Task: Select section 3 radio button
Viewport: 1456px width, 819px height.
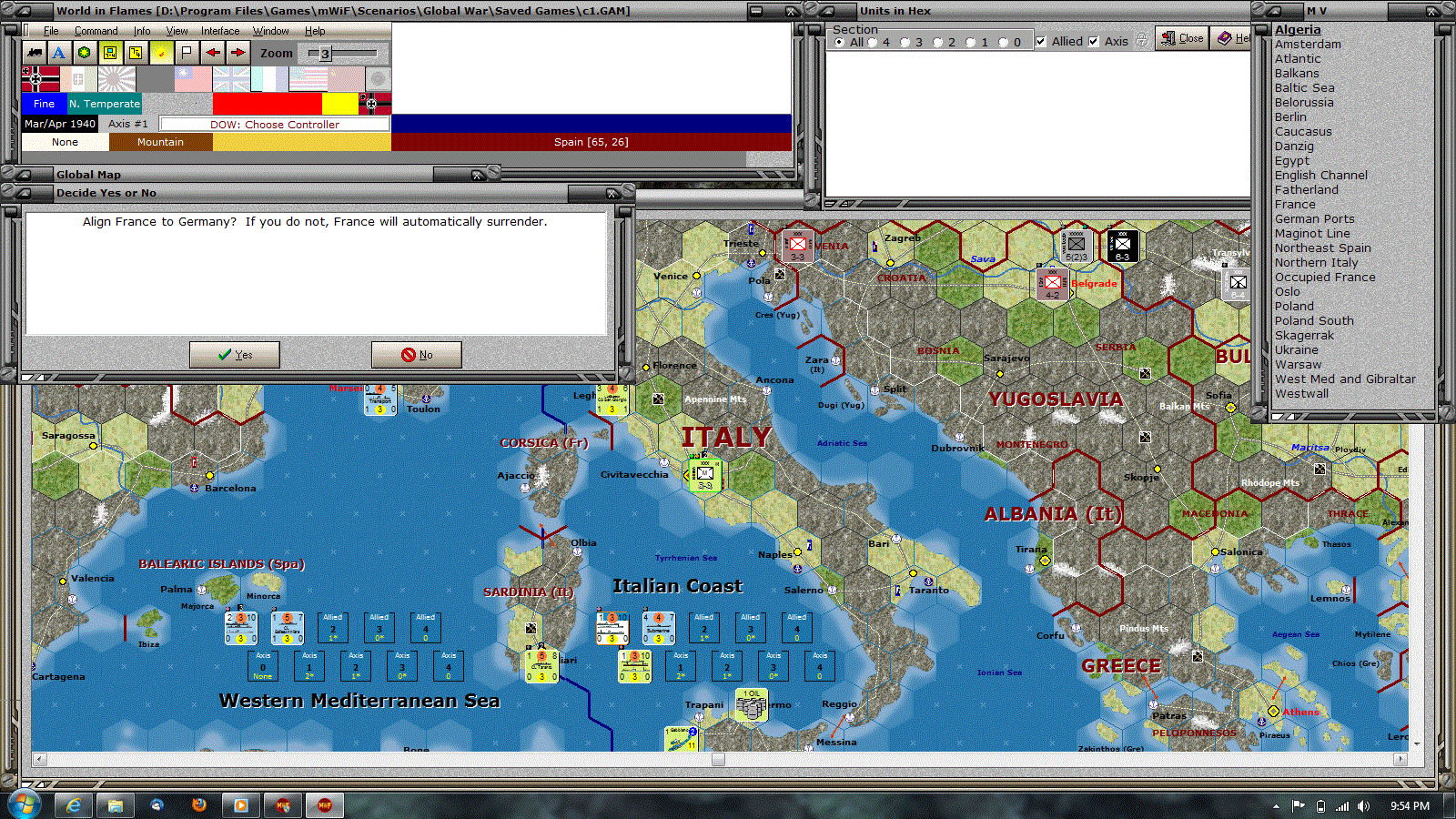Action: pos(905,42)
